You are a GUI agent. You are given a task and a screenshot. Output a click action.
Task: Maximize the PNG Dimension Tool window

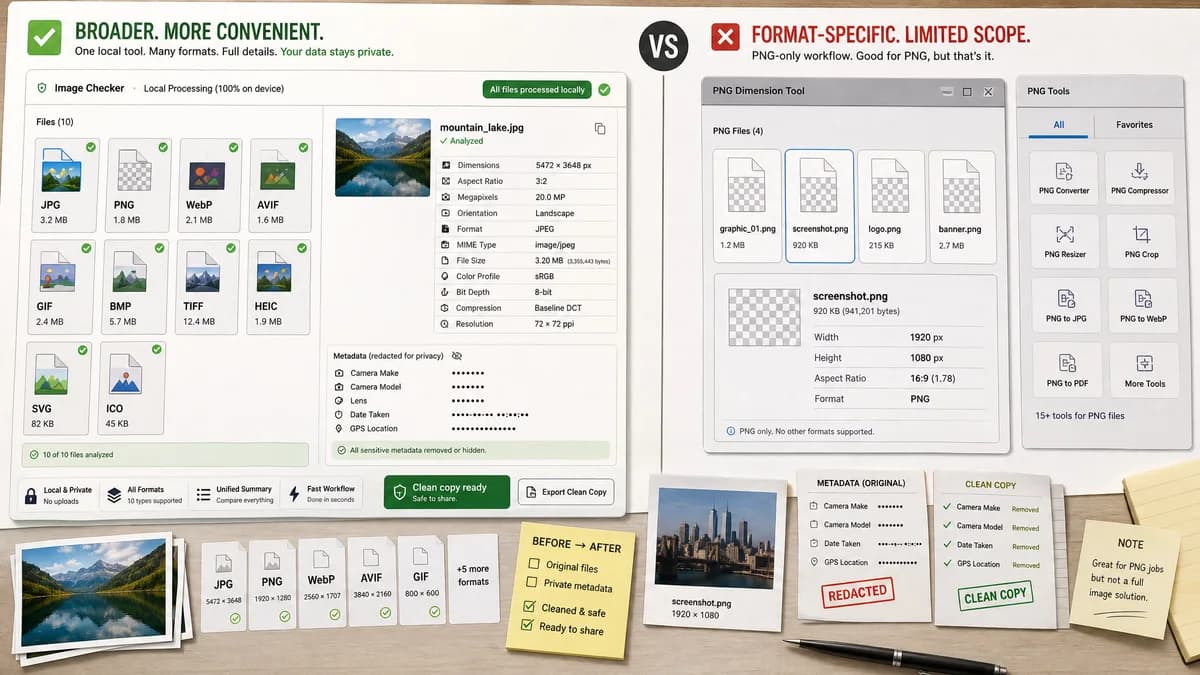coord(967,91)
